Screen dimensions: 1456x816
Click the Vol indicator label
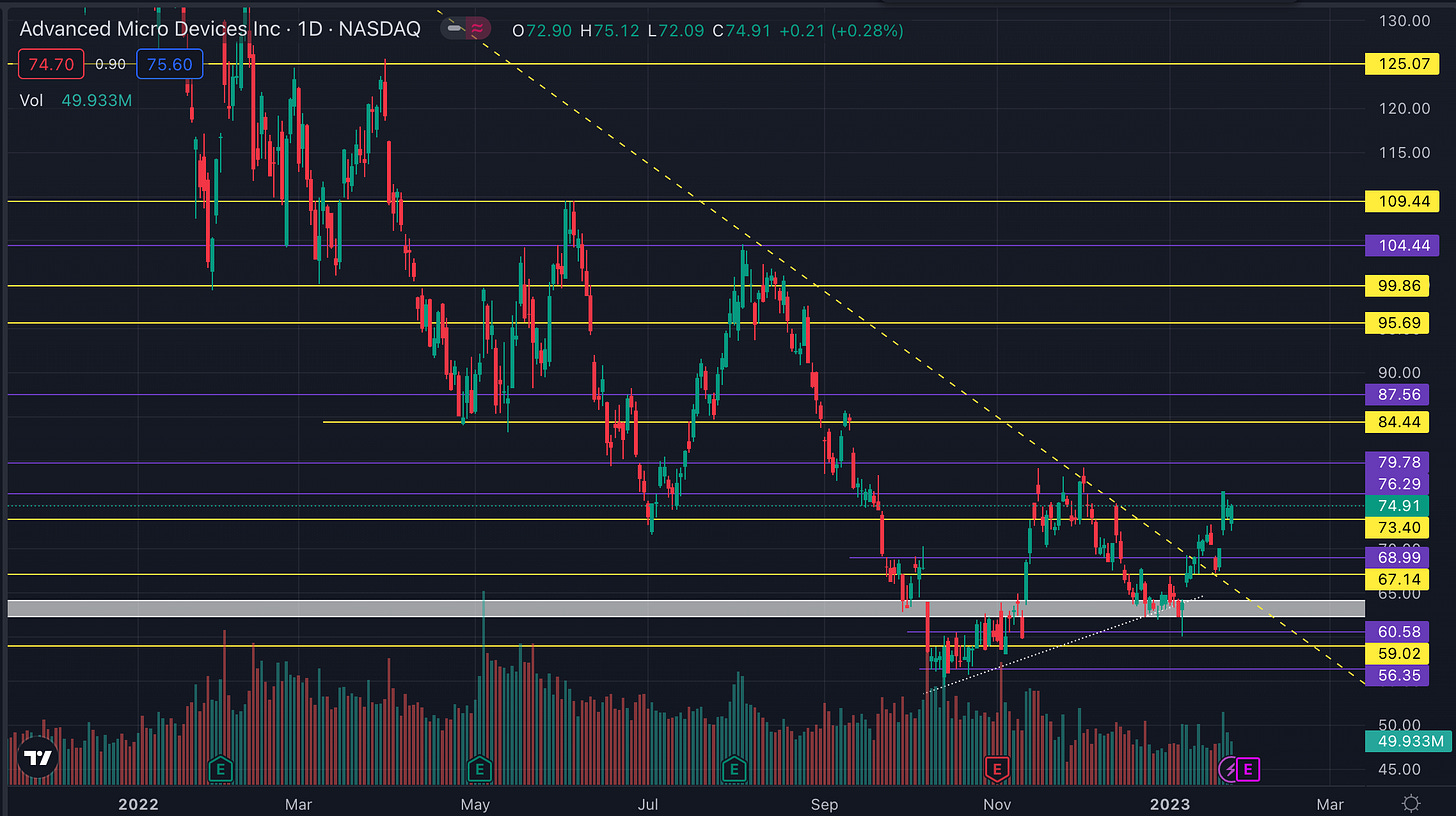(x=32, y=101)
